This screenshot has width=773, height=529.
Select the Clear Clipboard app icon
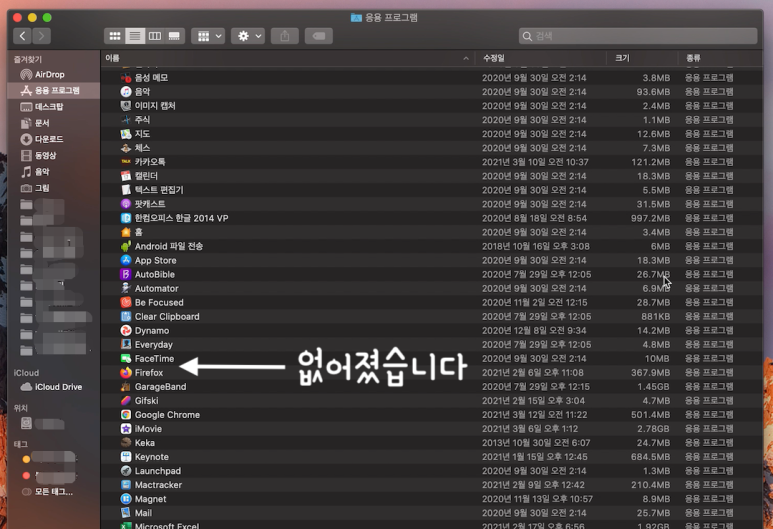click(x=126, y=317)
